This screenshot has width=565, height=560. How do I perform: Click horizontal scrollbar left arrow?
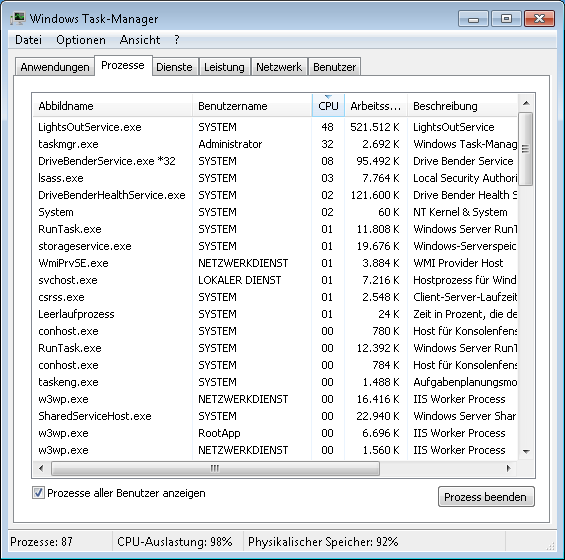(41, 468)
